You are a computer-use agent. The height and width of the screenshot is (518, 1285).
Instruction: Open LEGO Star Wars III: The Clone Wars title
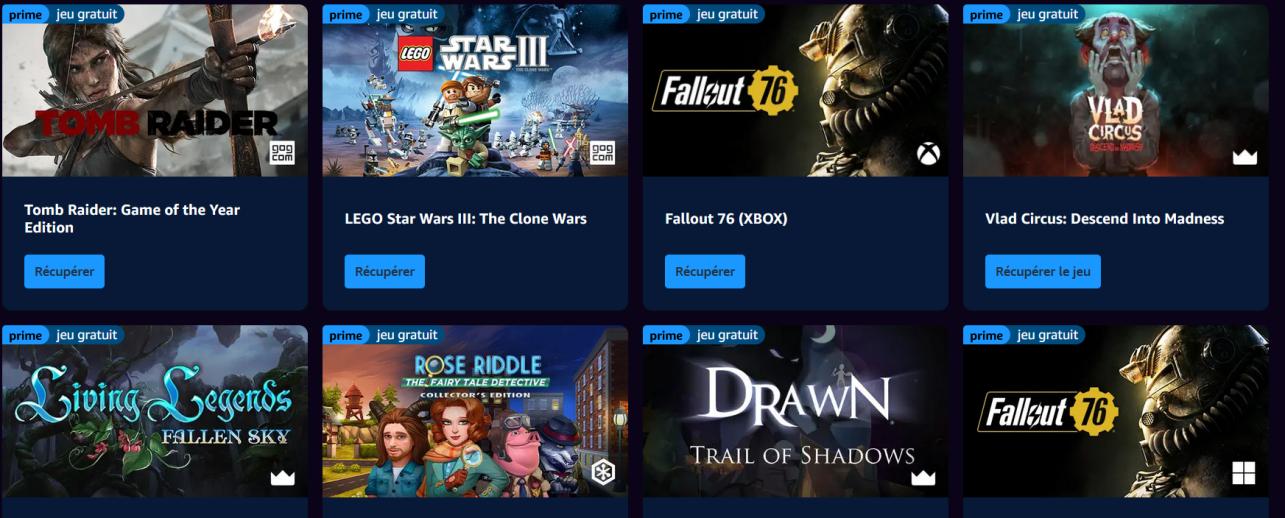[x=465, y=219]
